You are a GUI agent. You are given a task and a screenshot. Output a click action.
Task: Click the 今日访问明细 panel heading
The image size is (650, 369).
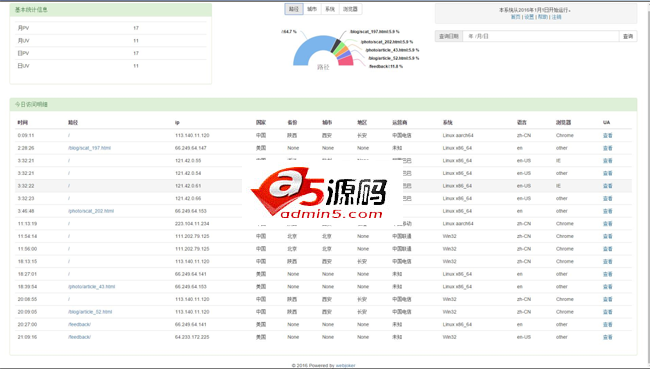[323, 104]
